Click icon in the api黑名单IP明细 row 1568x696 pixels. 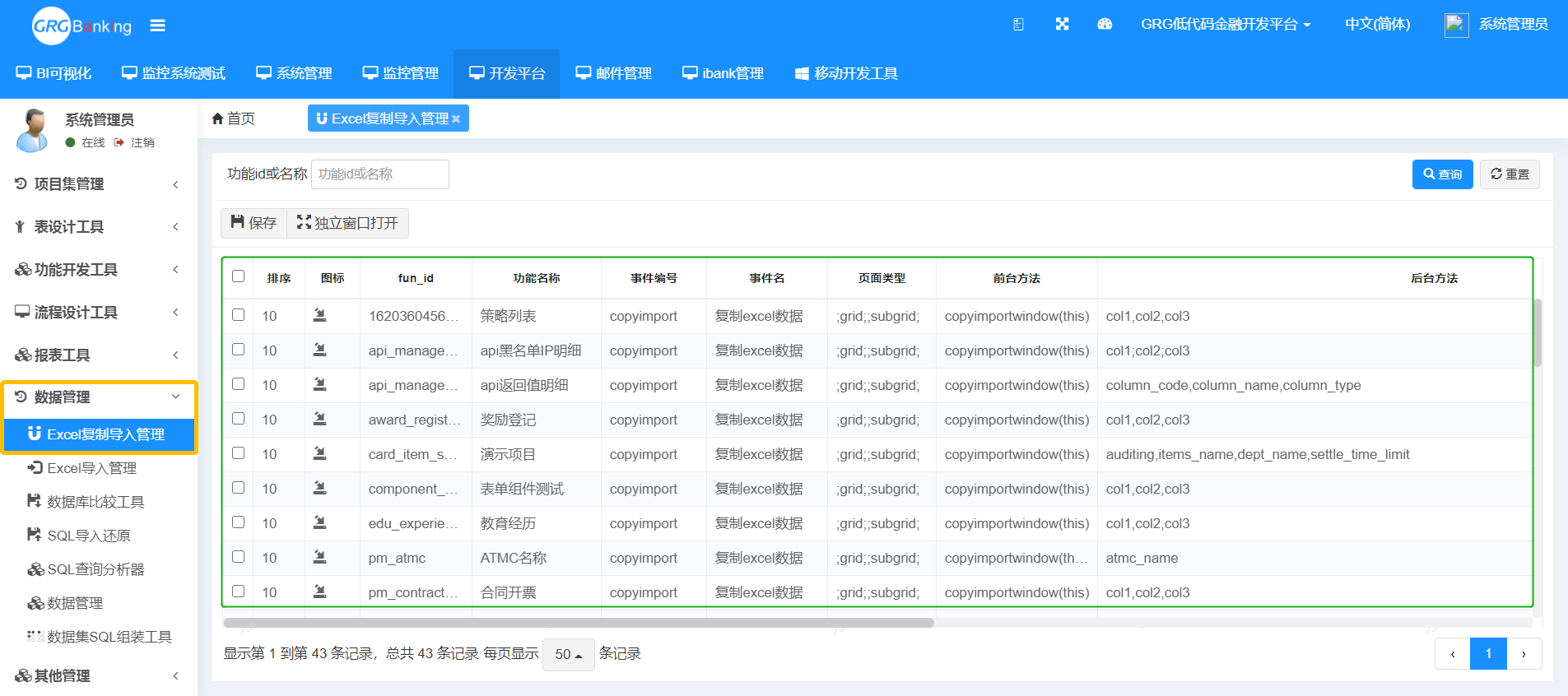point(320,350)
